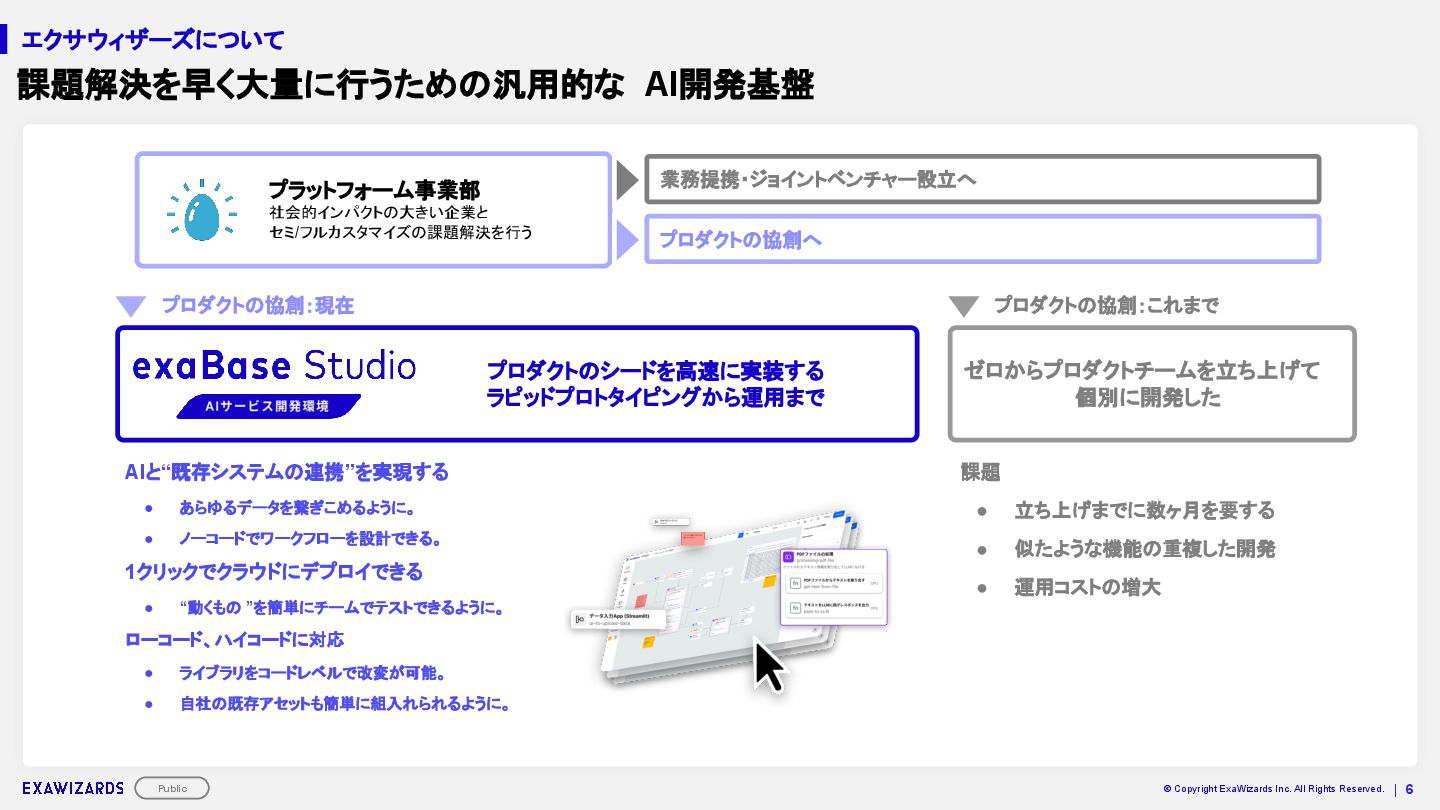
Task: Click the blue egg logo icon
Action: [x=202, y=211]
